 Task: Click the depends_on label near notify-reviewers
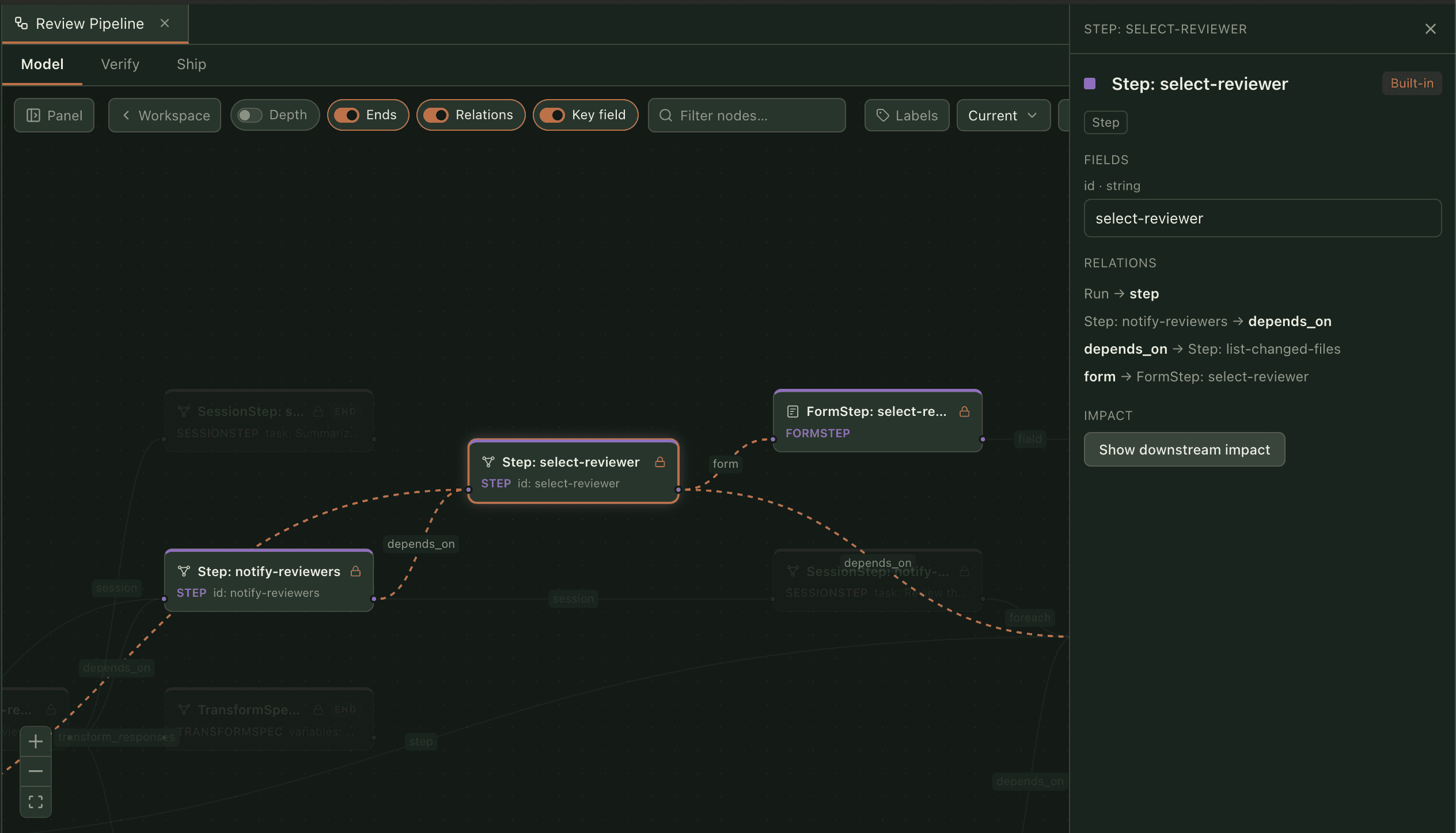[x=421, y=544]
